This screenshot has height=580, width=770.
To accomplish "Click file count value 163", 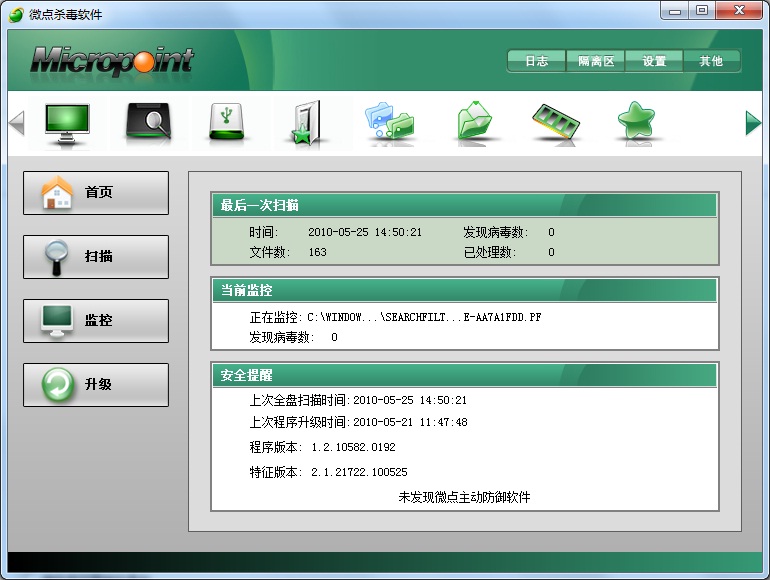I will [317, 252].
